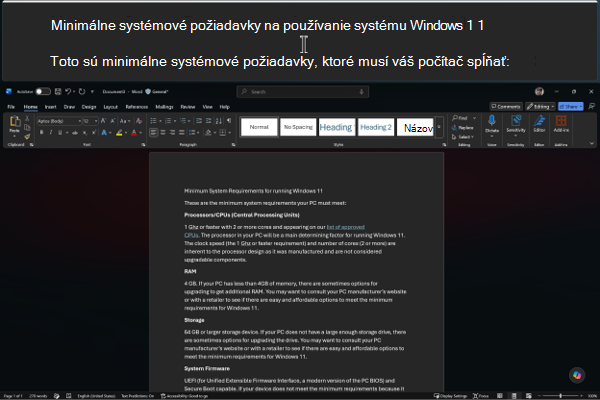Screen dimensions: 600x400
Task: Switch to the Insert tab
Action: pos(51,107)
